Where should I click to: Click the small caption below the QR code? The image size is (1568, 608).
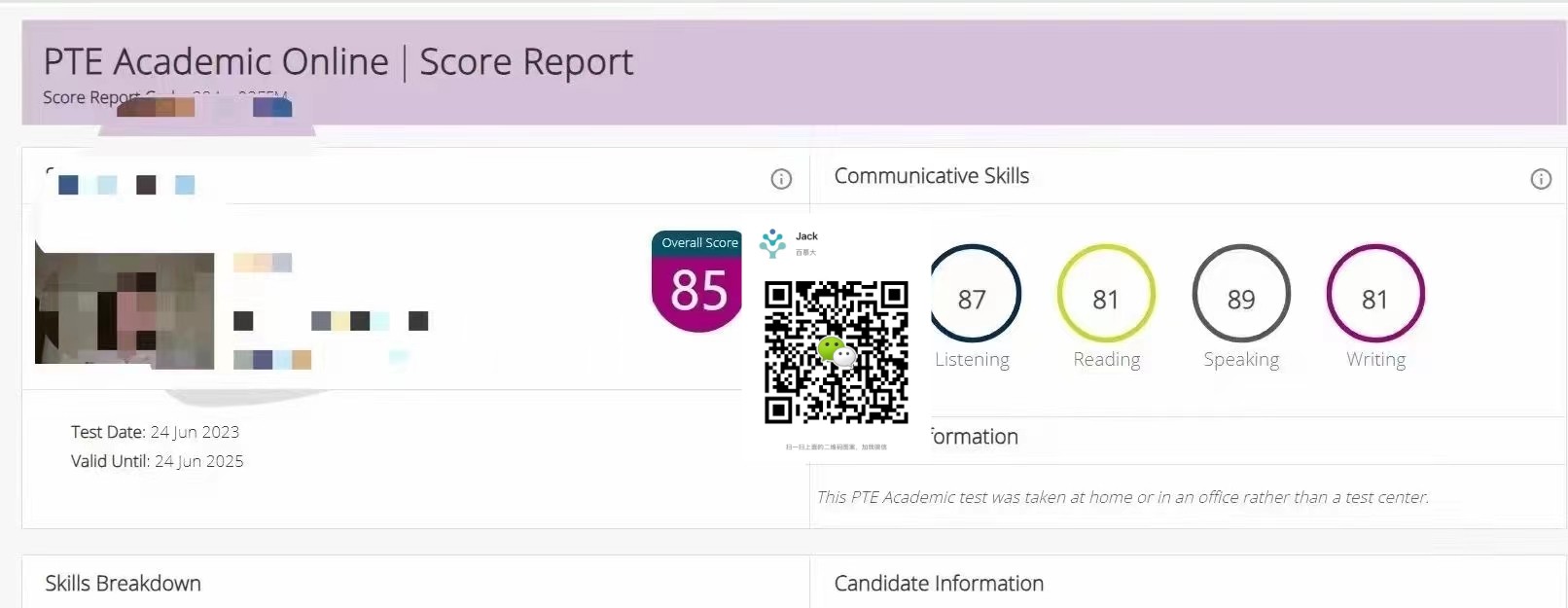[837, 447]
